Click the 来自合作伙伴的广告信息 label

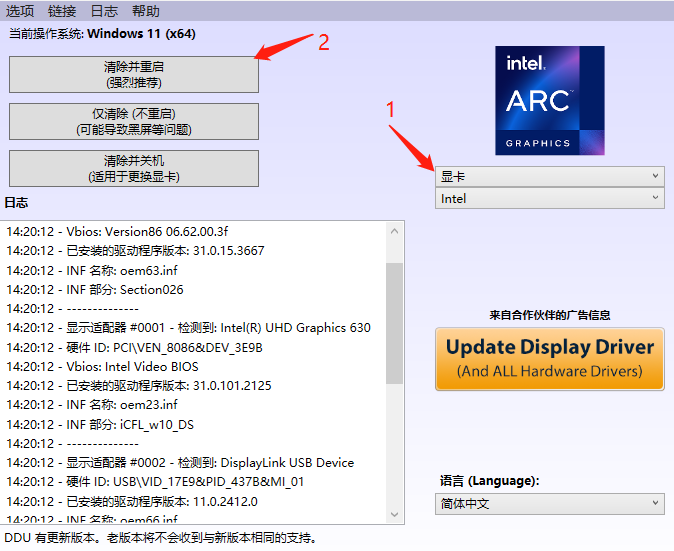(550, 315)
